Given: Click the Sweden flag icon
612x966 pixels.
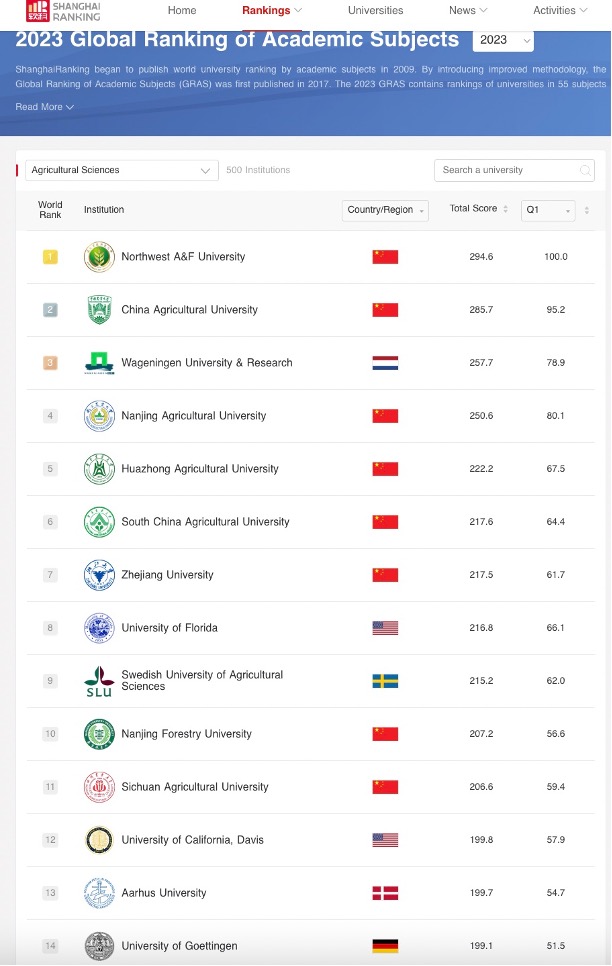Looking at the screenshot, I should pyautogui.click(x=385, y=681).
